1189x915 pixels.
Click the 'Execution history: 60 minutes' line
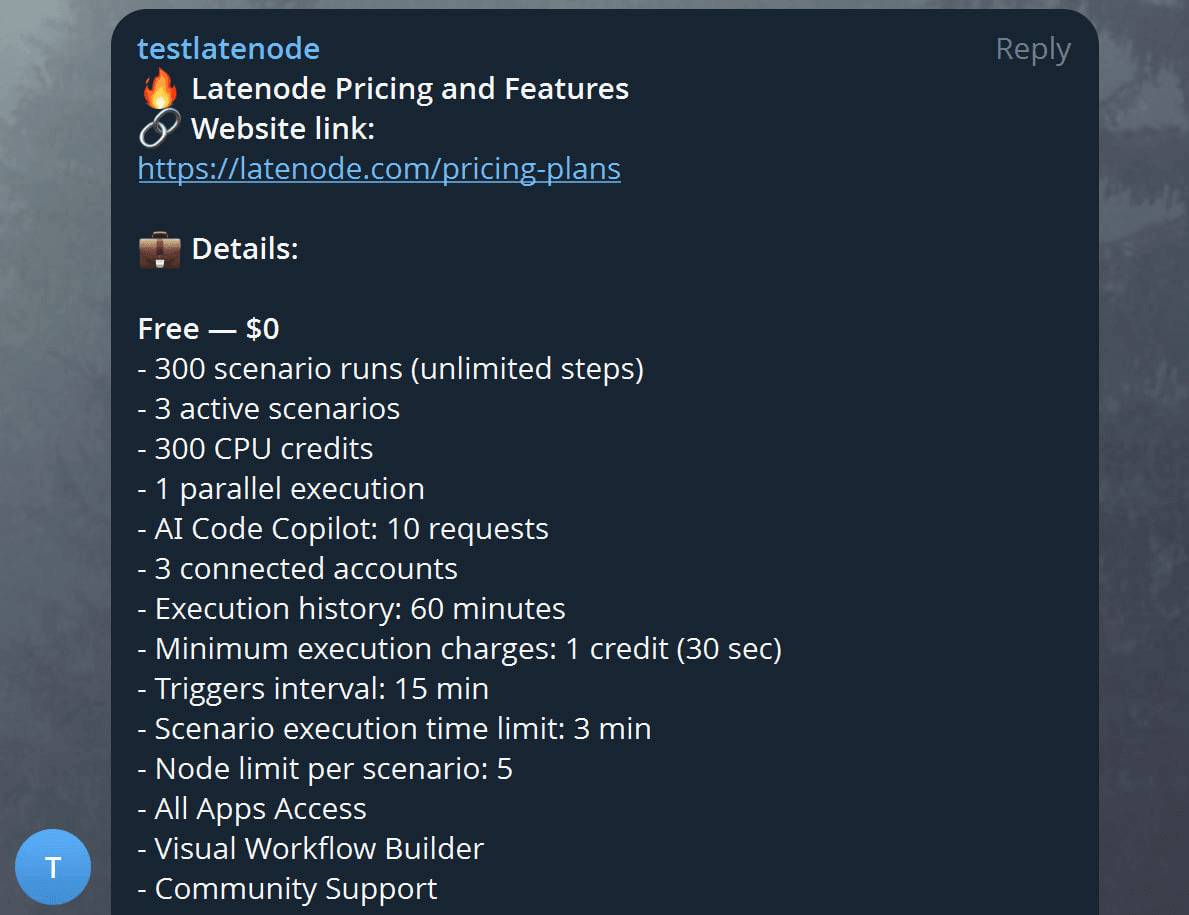[x=352, y=609]
